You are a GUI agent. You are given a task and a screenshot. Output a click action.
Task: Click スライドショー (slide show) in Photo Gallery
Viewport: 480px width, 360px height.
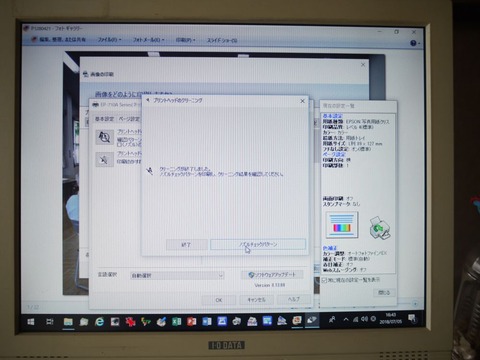coord(222,40)
